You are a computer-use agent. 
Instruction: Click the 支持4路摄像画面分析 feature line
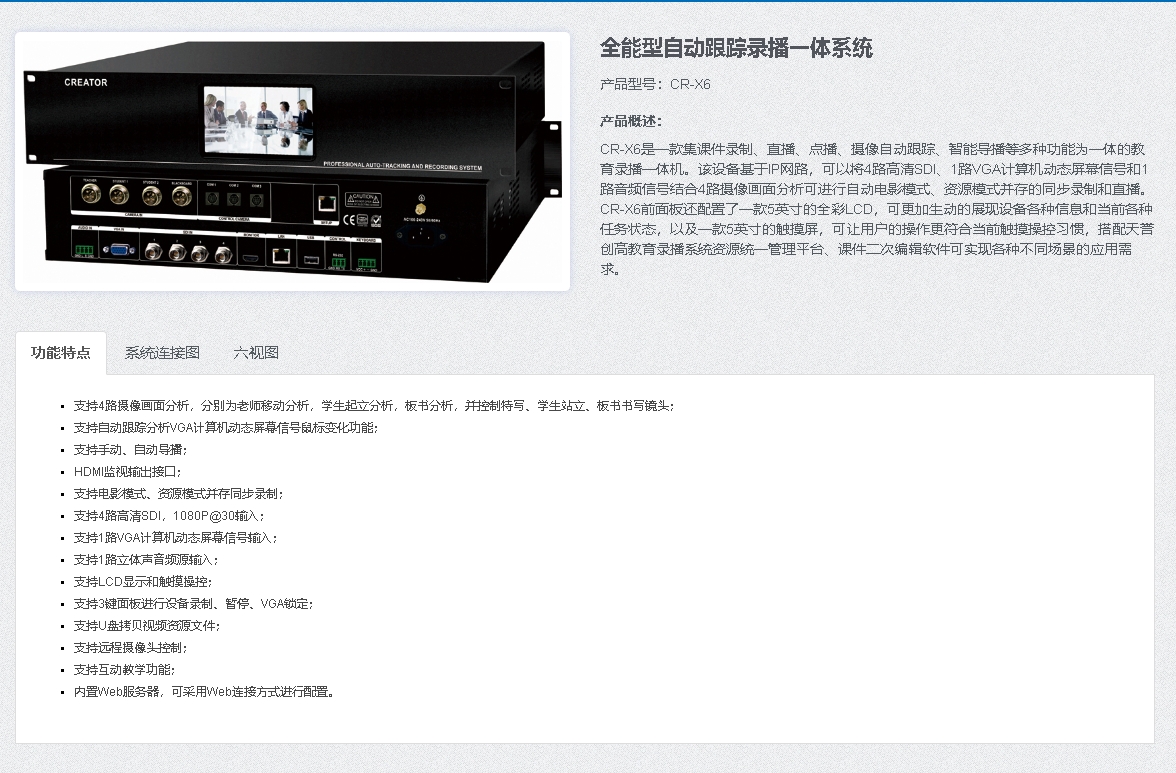click(x=374, y=406)
